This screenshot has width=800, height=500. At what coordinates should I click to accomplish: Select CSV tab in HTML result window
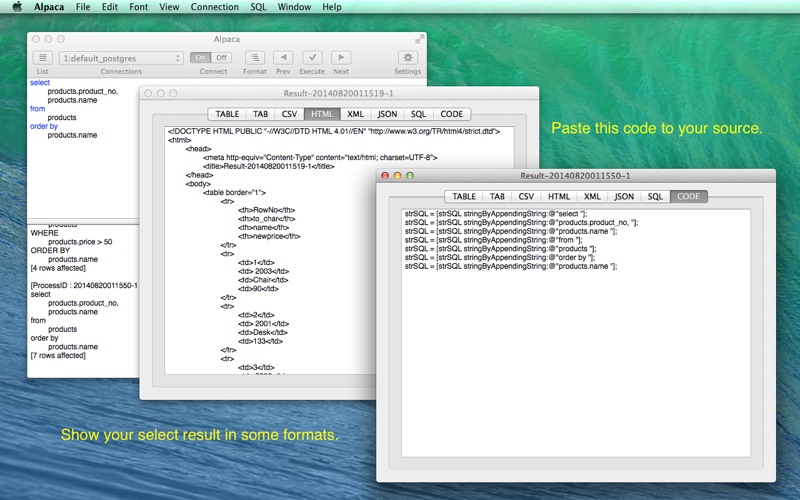[289, 114]
